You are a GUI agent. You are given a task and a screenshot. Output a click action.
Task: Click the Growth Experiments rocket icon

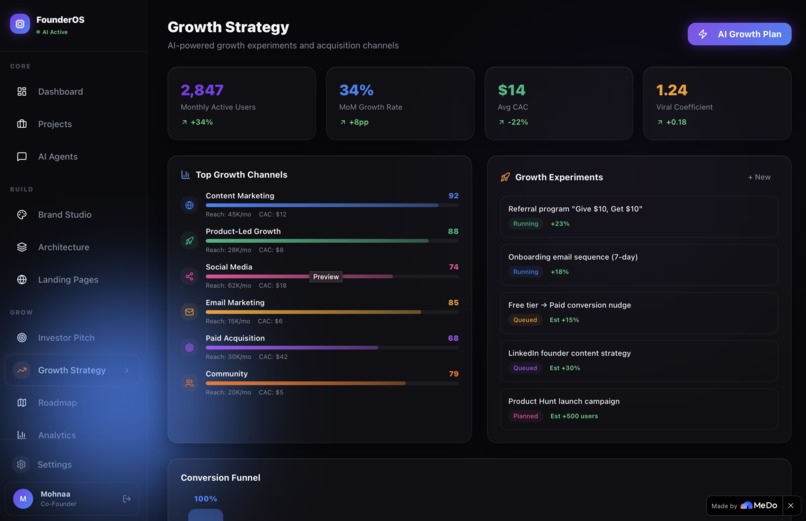click(505, 177)
